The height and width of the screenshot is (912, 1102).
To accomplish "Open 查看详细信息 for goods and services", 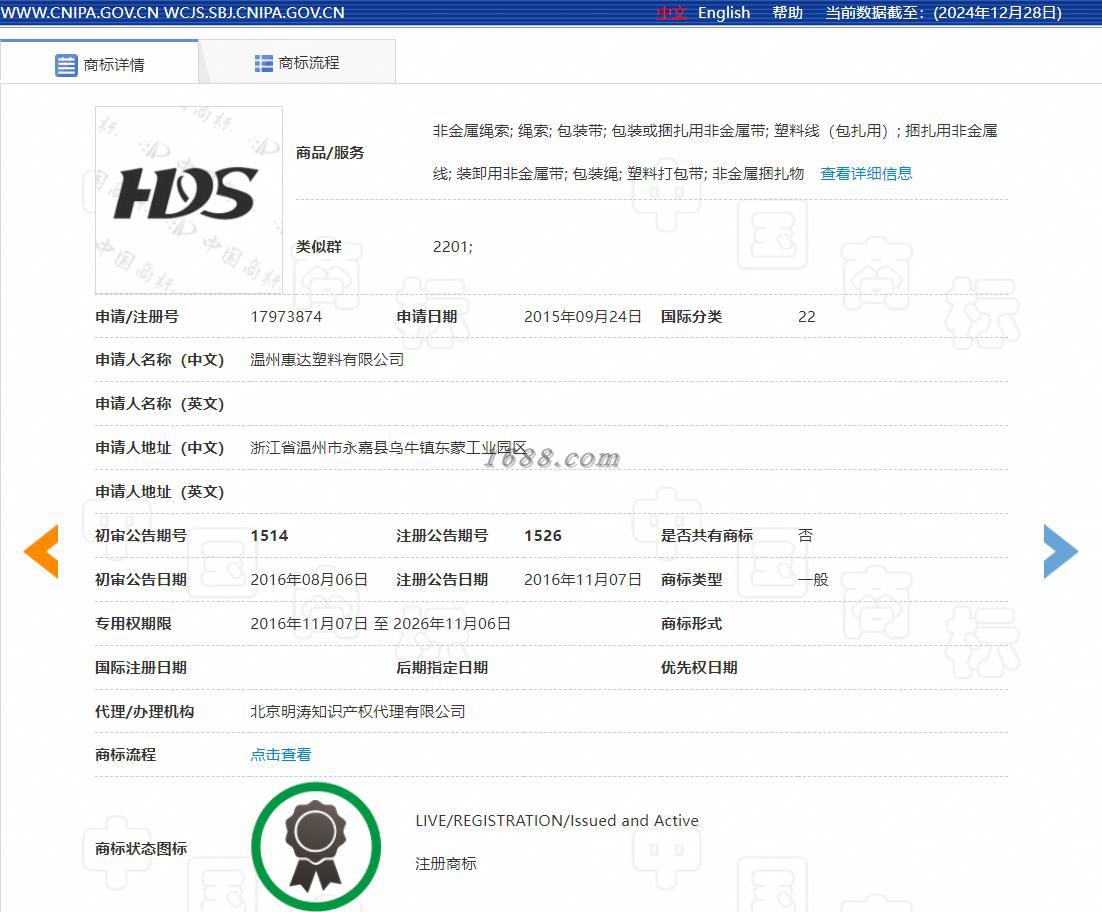I will point(866,174).
